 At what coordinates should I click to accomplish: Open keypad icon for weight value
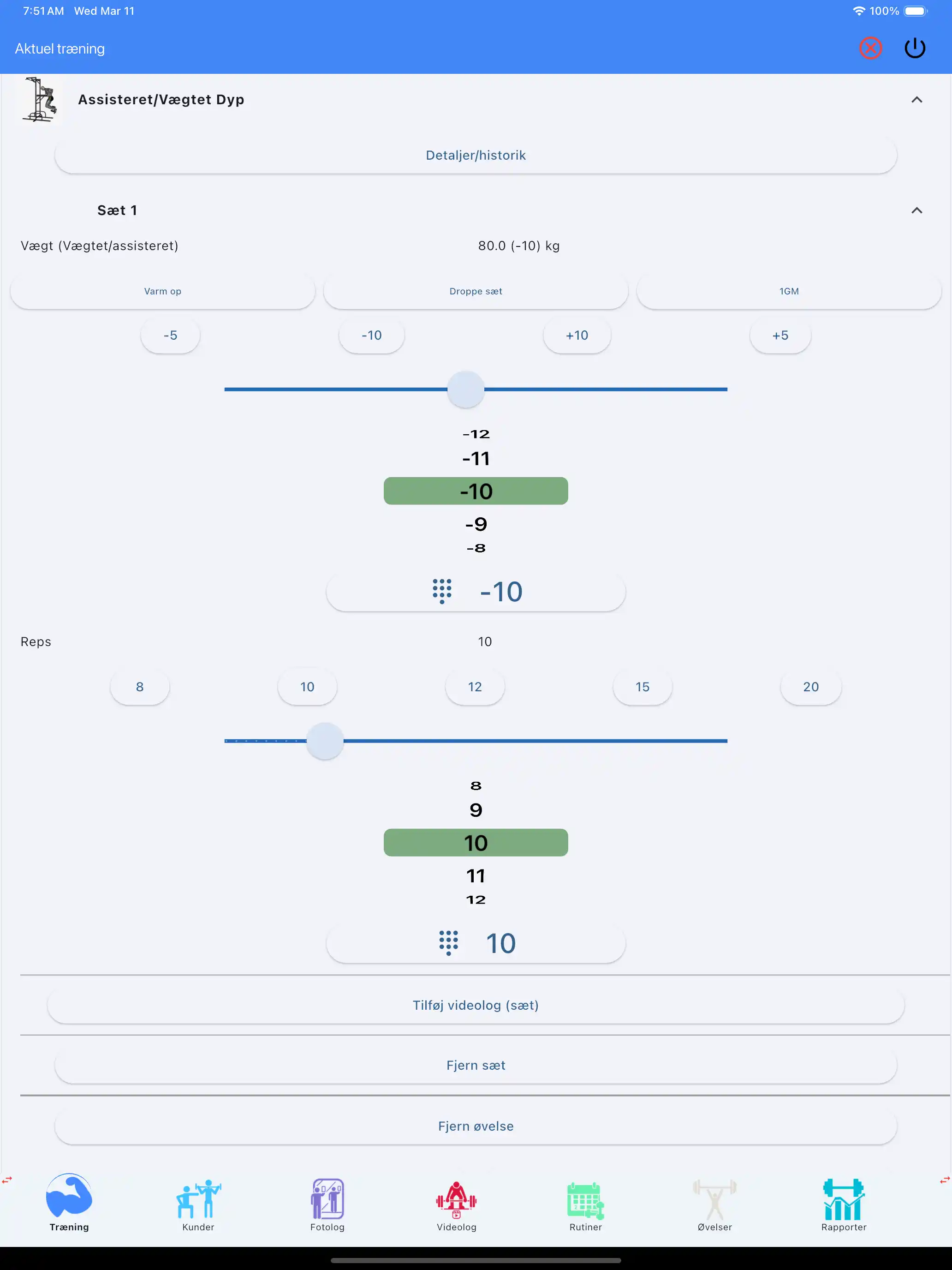click(442, 591)
